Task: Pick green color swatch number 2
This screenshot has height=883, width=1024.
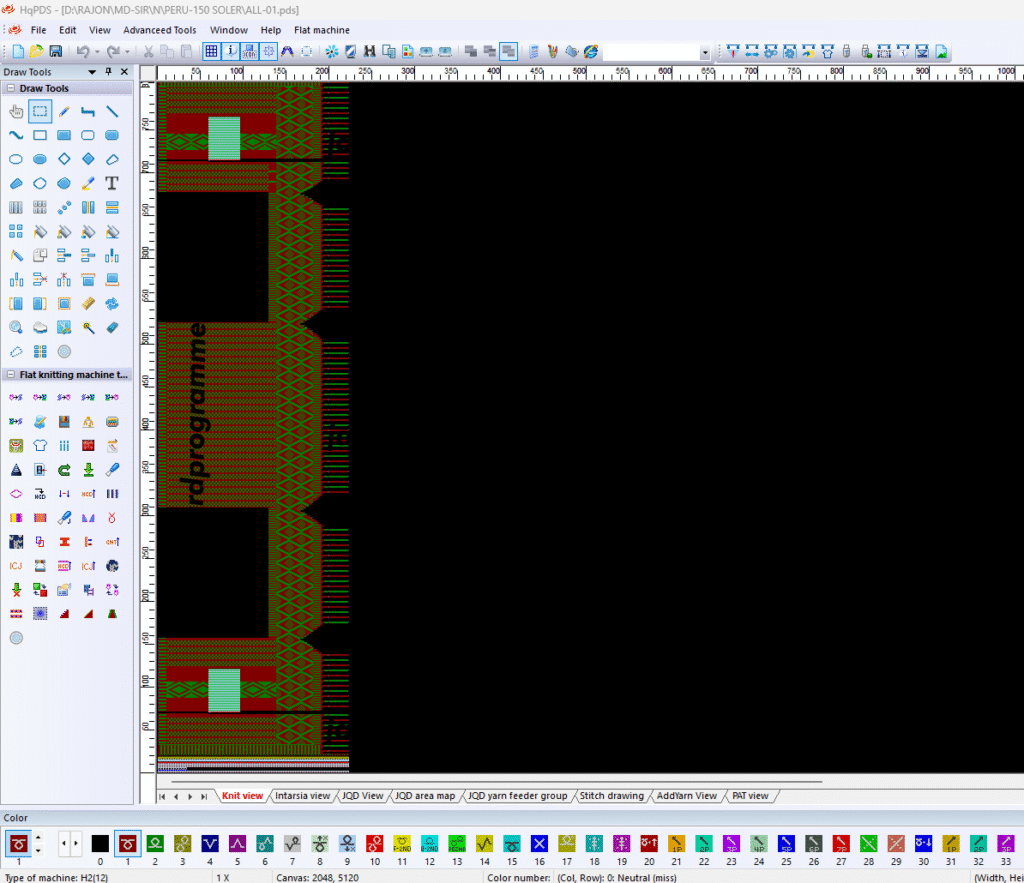Action: (x=155, y=843)
